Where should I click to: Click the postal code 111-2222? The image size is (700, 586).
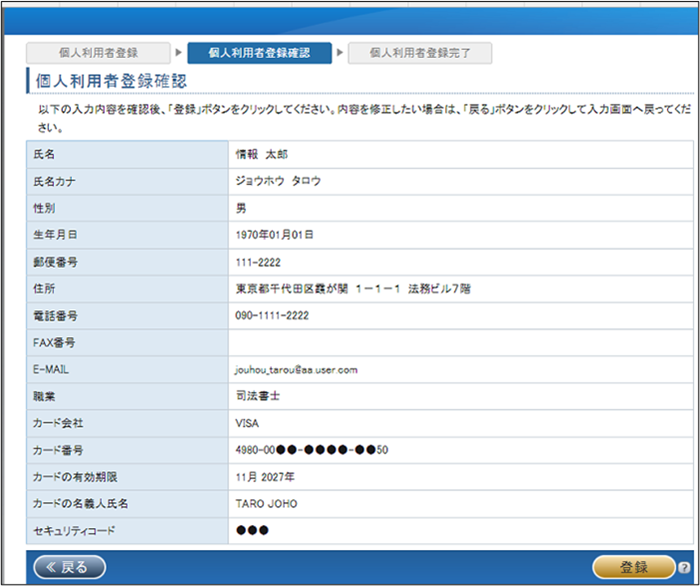[258, 261]
